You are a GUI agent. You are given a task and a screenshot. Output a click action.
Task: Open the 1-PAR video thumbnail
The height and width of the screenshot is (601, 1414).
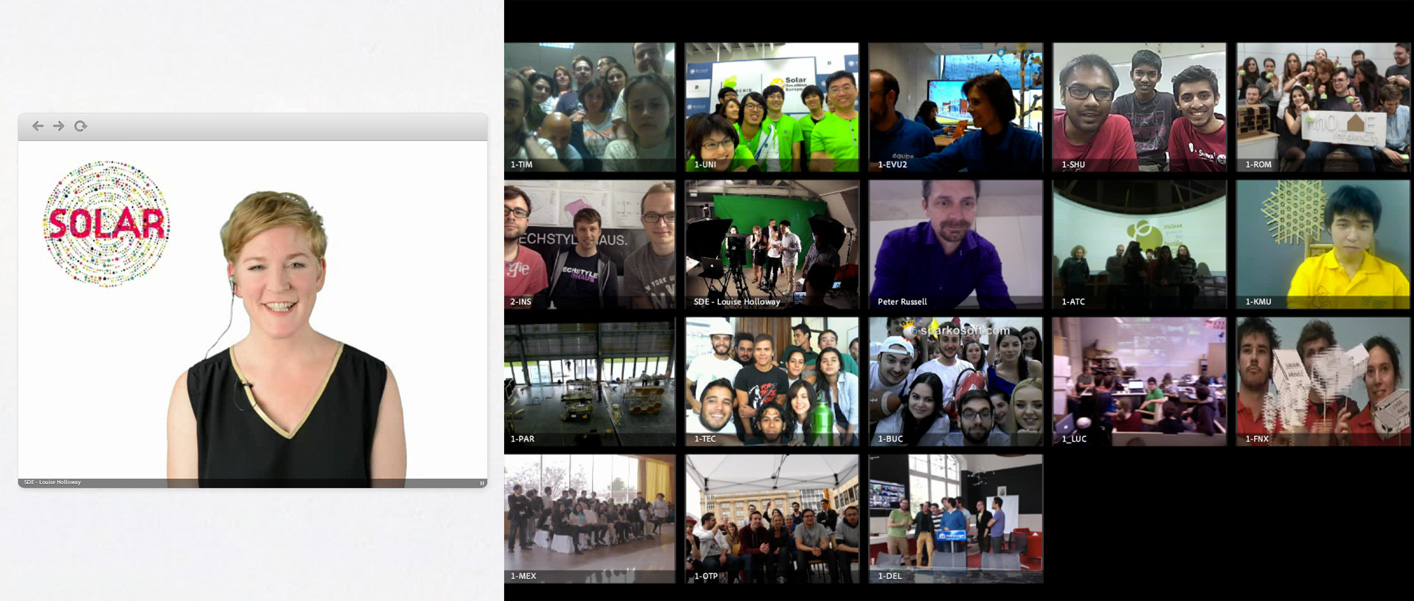[x=590, y=381]
